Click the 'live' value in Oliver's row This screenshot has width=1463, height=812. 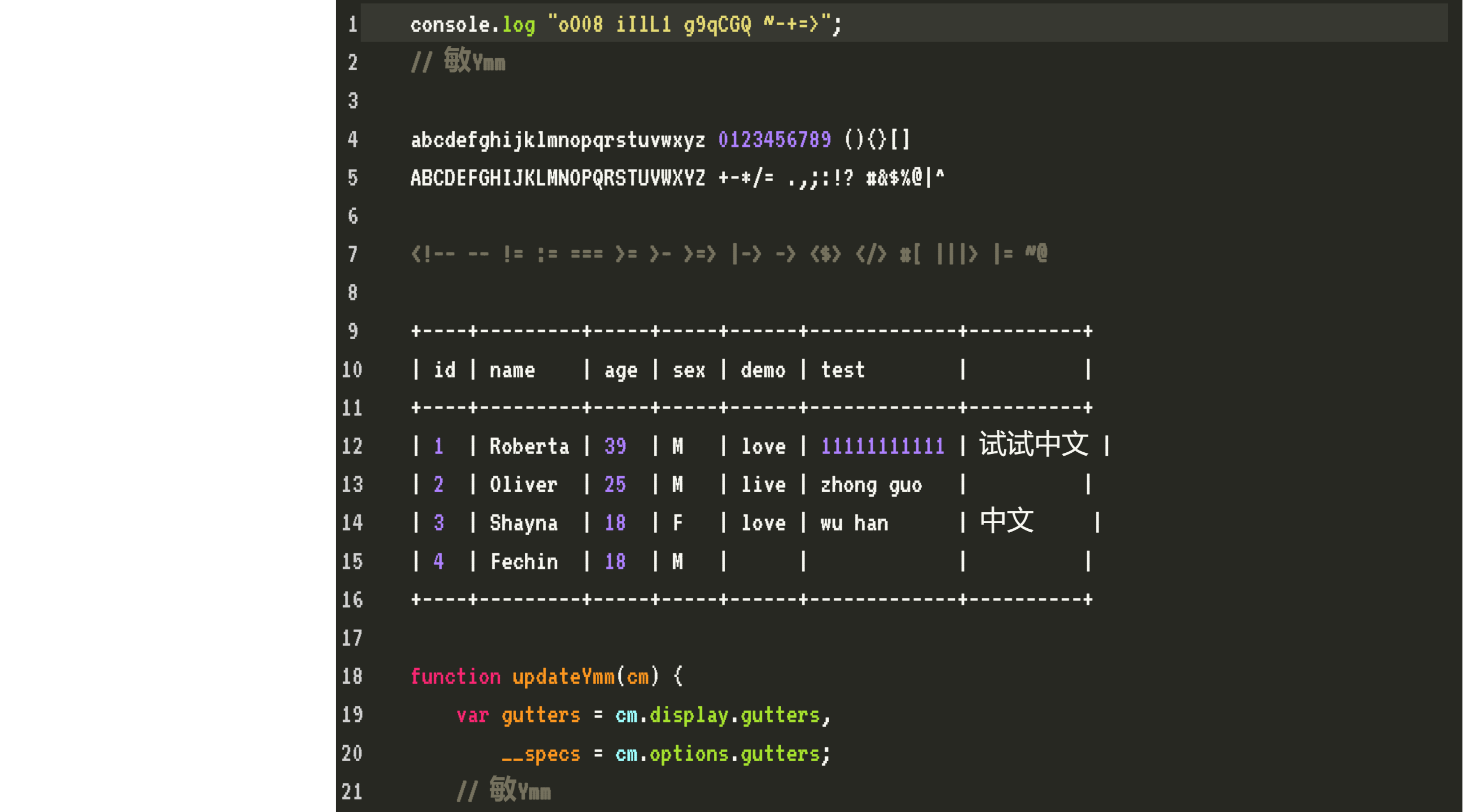coord(763,484)
